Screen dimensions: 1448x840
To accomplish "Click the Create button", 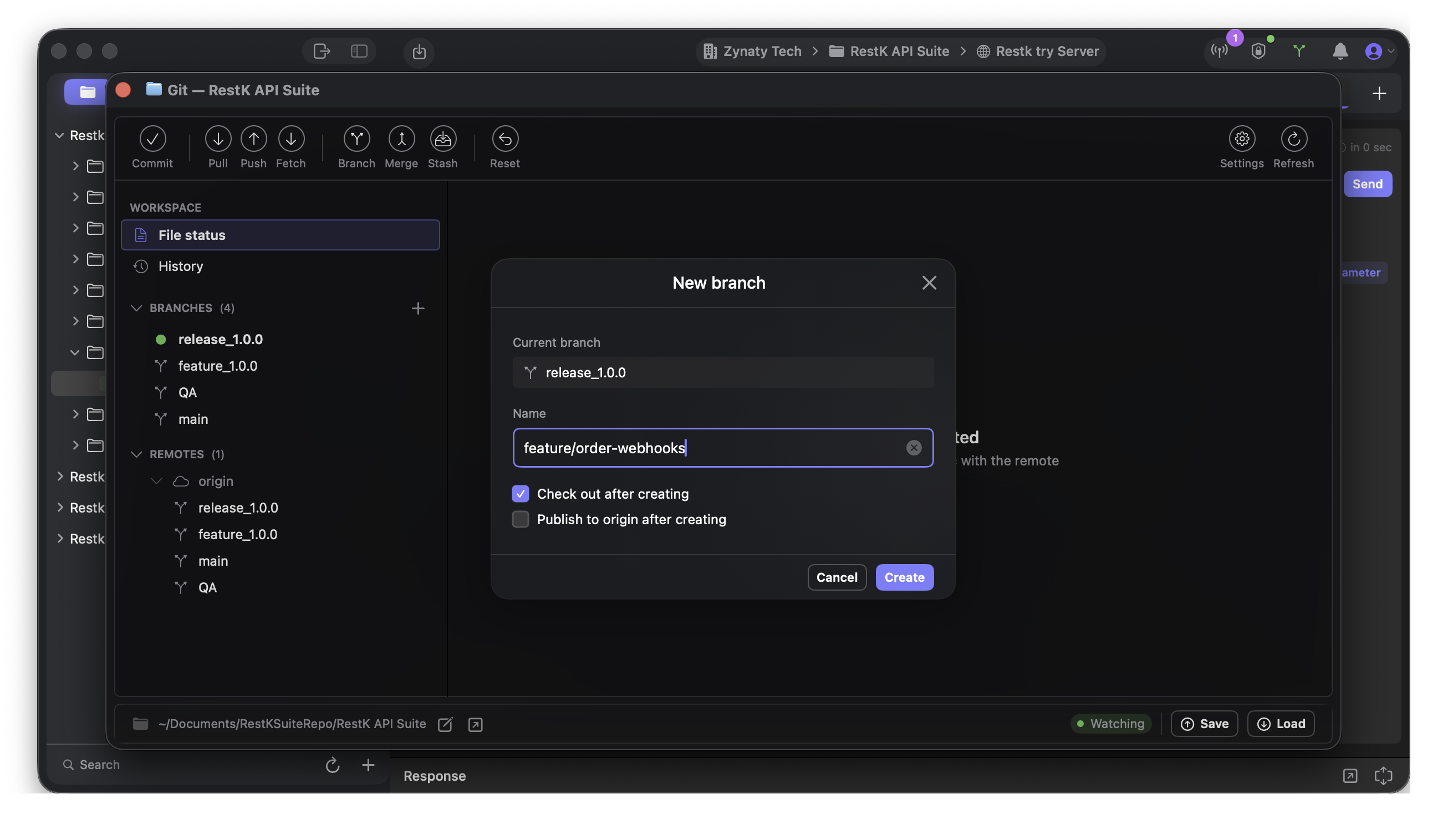I will coord(904,577).
